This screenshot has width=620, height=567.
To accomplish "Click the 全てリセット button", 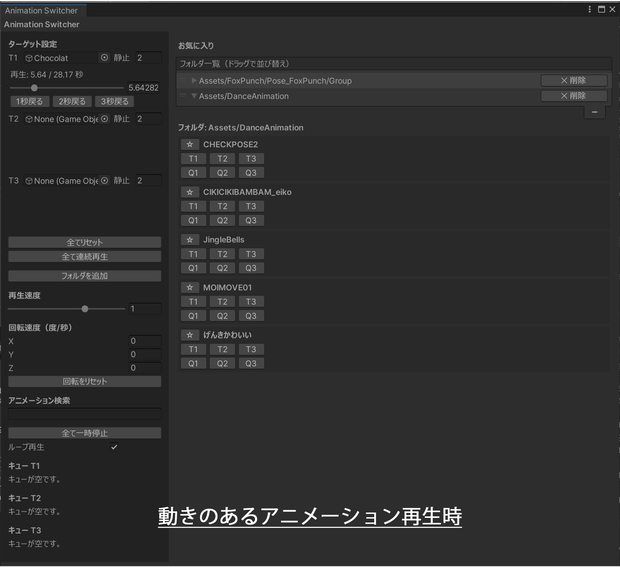I will pos(85,242).
